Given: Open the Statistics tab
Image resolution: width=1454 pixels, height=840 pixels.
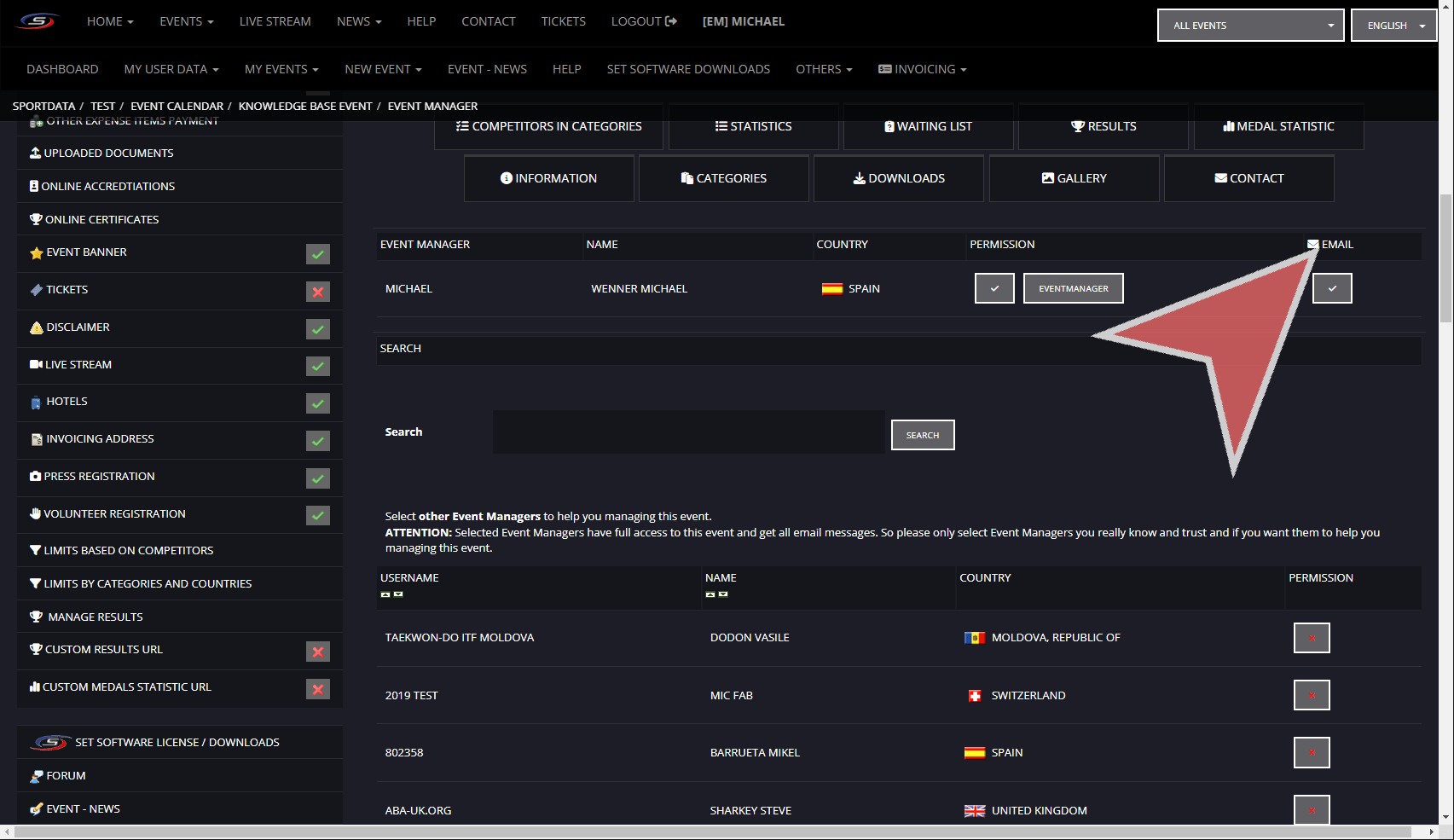Looking at the screenshot, I should pos(753,126).
